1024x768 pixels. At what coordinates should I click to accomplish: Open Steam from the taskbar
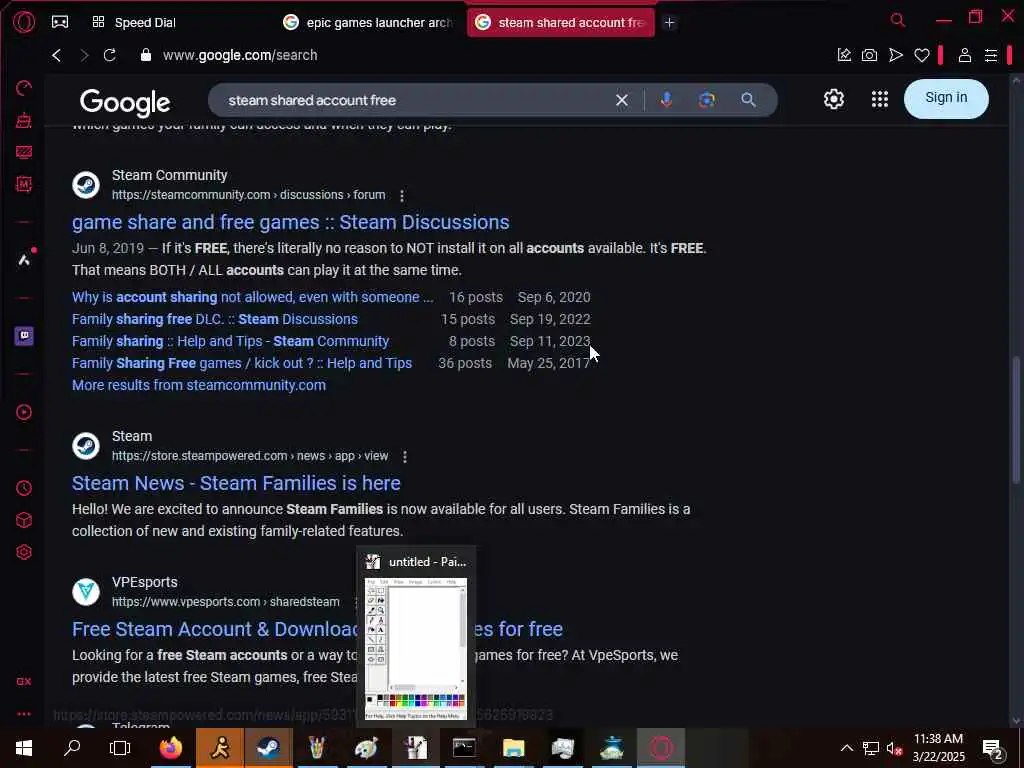click(268, 748)
